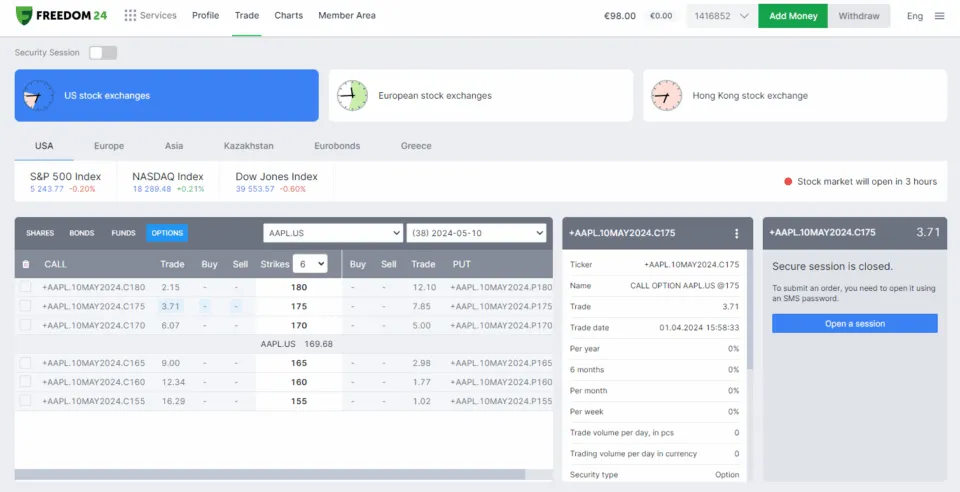
Task: Open the Services grid icon
Action: pos(130,16)
